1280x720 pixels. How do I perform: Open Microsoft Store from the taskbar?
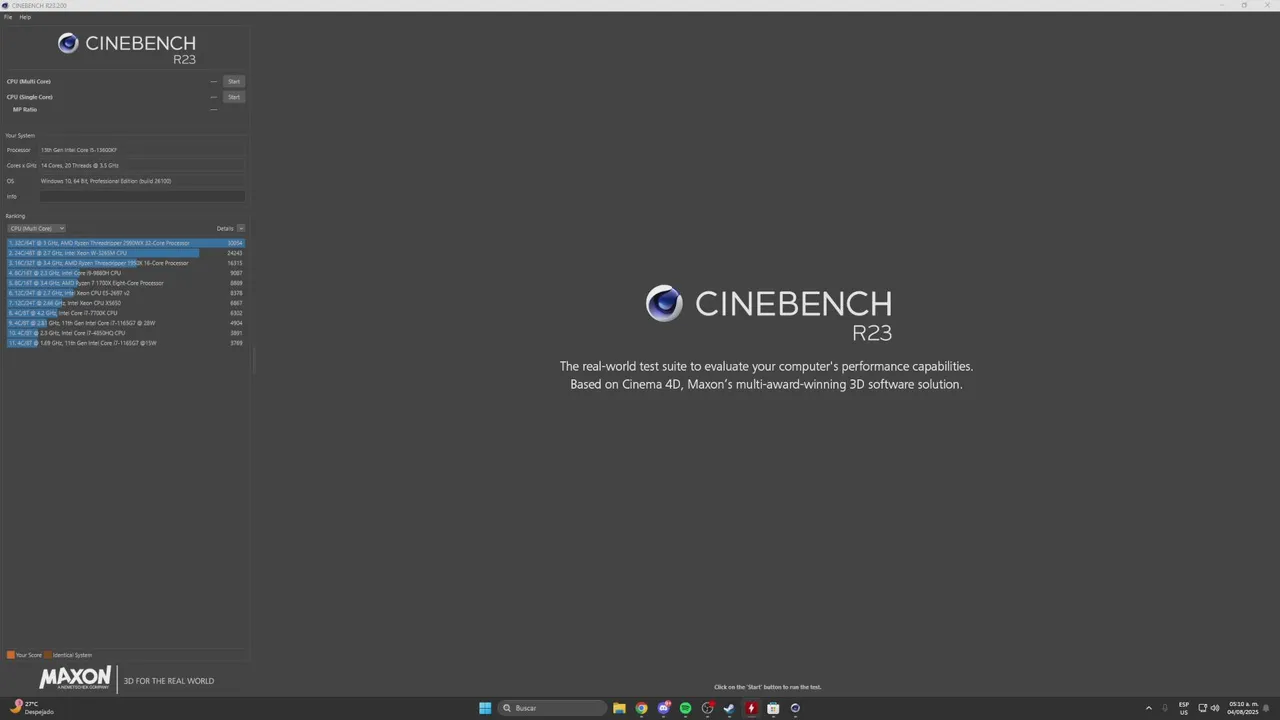(x=773, y=708)
